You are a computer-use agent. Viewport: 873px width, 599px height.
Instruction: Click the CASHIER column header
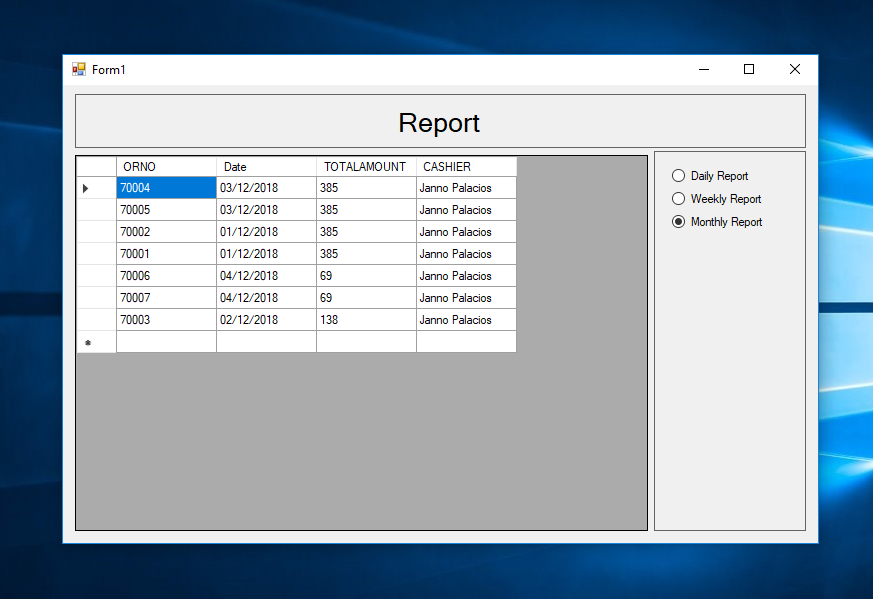(467, 167)
